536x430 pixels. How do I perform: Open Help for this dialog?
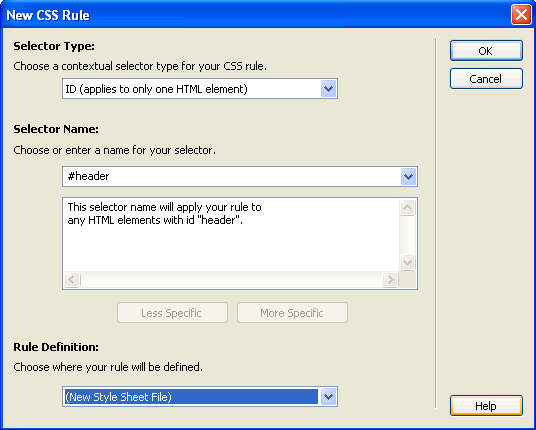point(486,406)
